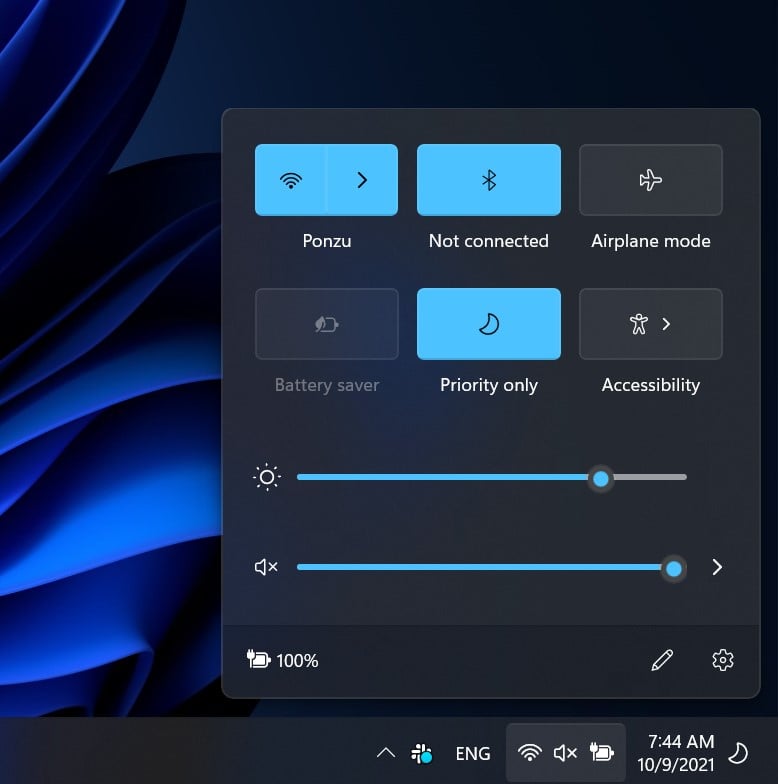Click the brightness sun icon
The width and height of the screenshot is (778, 784).
point(267,478)
